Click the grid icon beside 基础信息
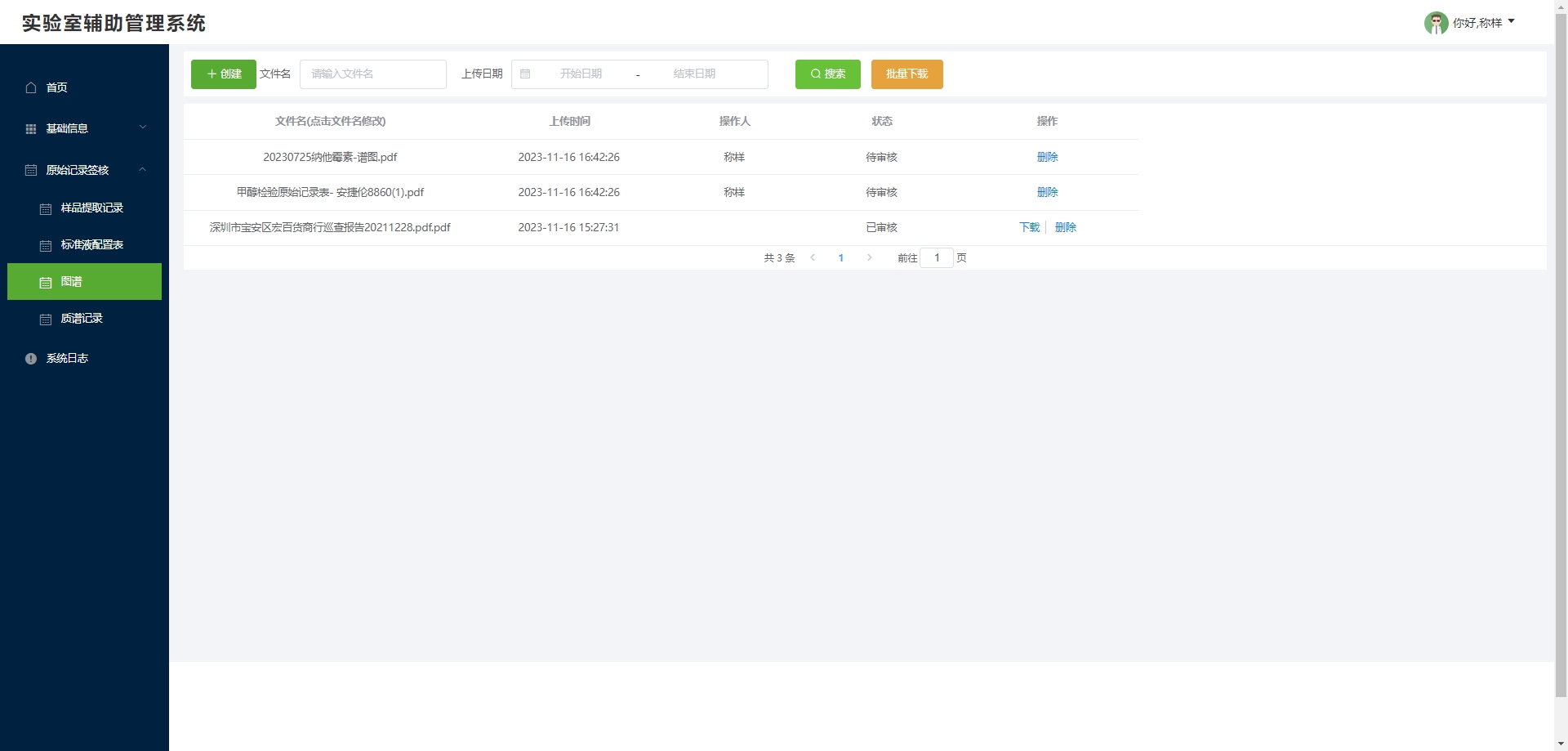Screen dimensions: 1568x751 coord(31,129)
